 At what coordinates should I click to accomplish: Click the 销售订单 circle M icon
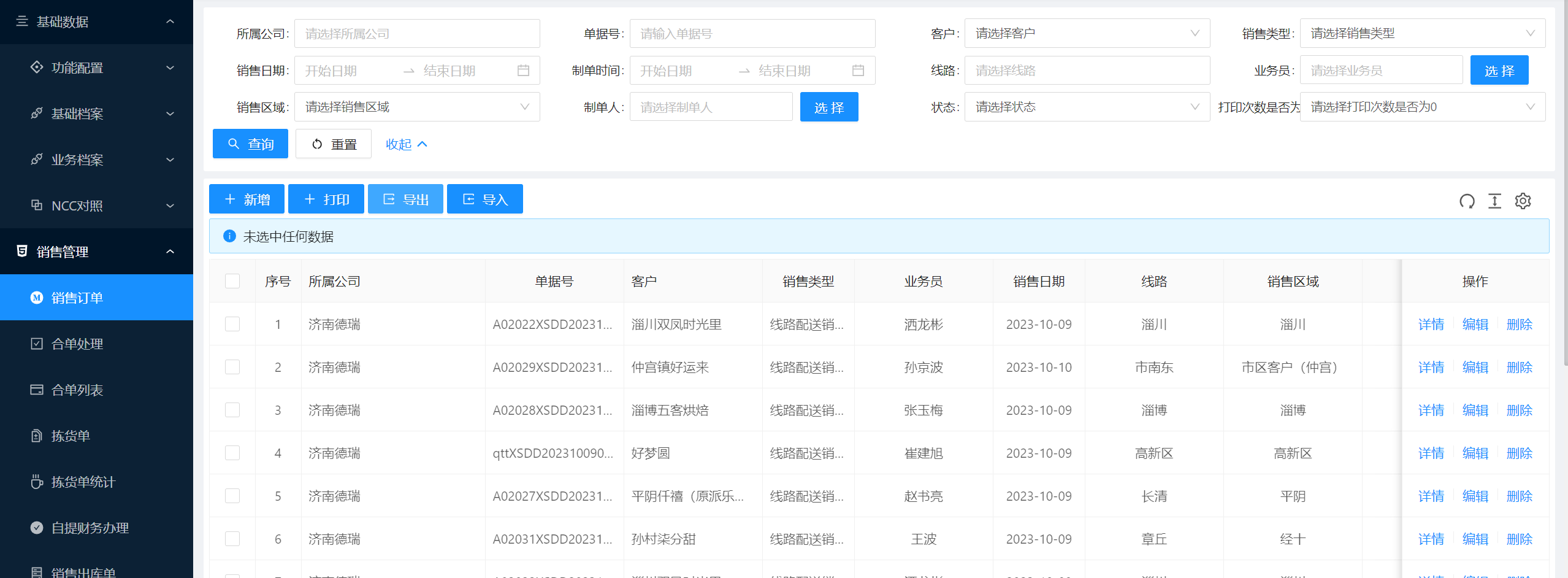pyautogui.click(x=37, y=298)
